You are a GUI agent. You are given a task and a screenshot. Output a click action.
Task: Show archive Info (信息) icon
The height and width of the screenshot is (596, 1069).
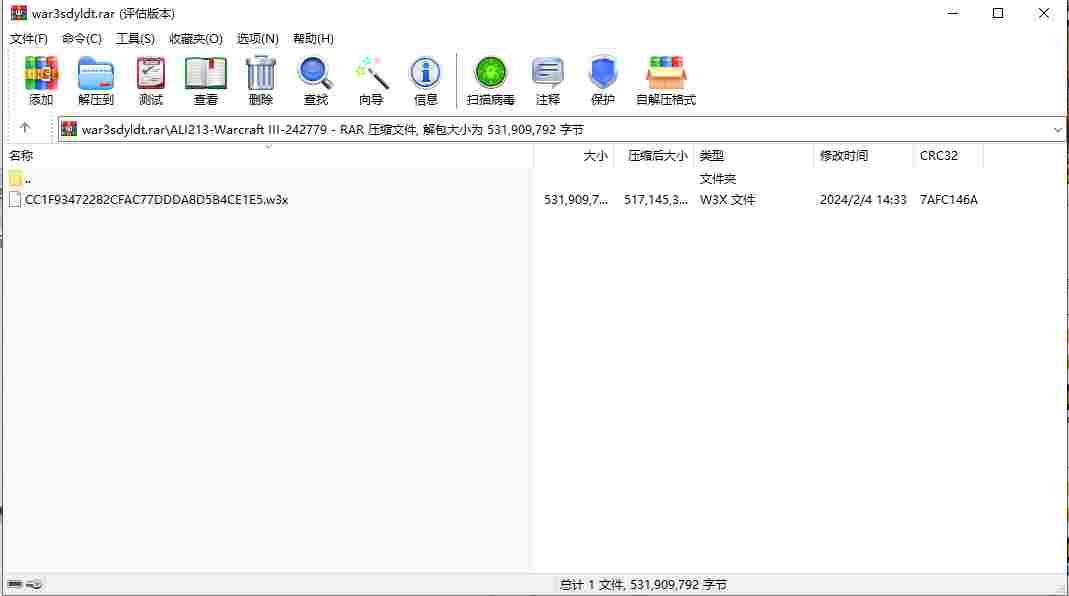pyautogui.click(x=425, y=80)
